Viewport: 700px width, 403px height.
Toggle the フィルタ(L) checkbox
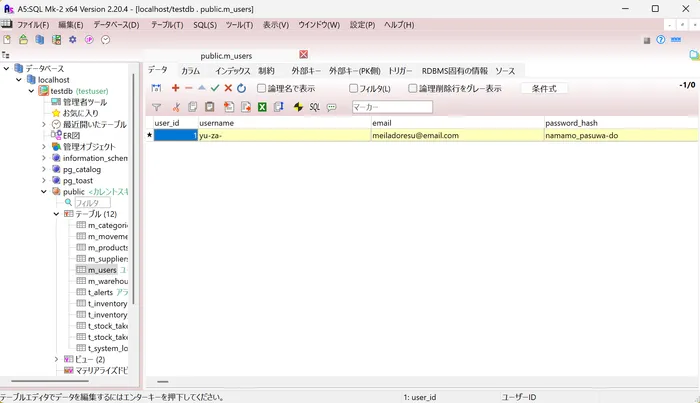click(354, 88)
